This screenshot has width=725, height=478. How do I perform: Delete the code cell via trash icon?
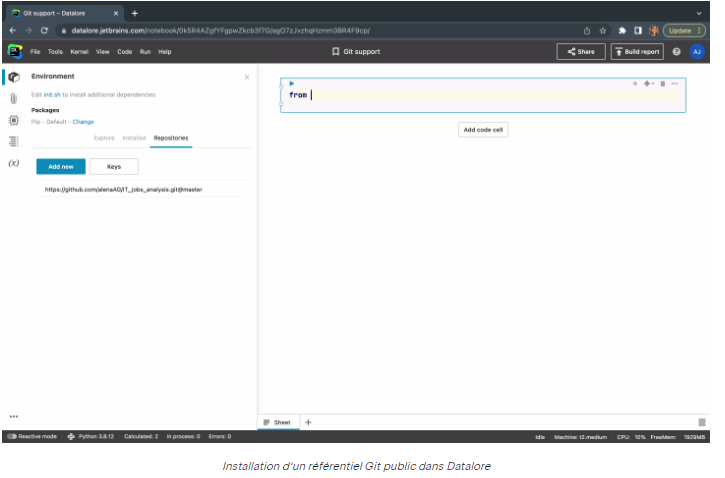662,83
